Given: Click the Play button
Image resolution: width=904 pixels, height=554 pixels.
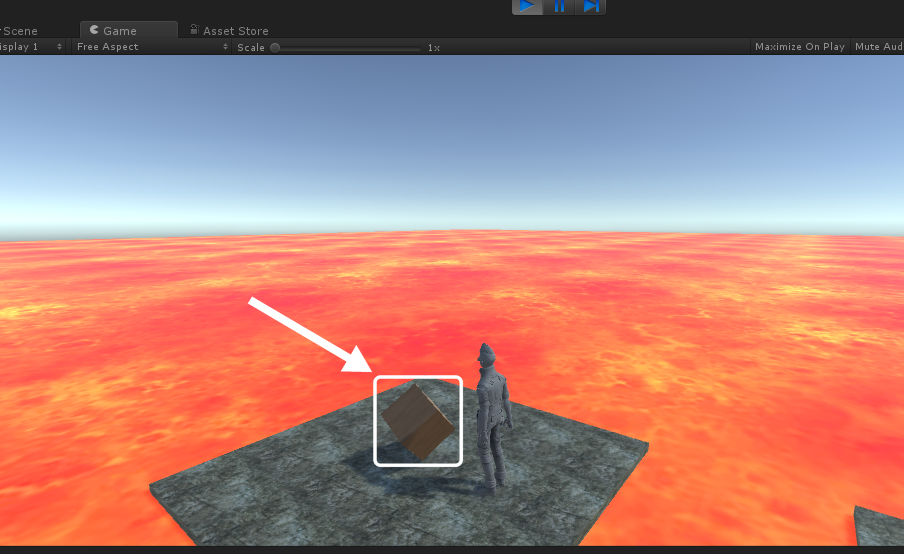Looking at the screenshot, I should pyautogui.click(x=527, y=6).
